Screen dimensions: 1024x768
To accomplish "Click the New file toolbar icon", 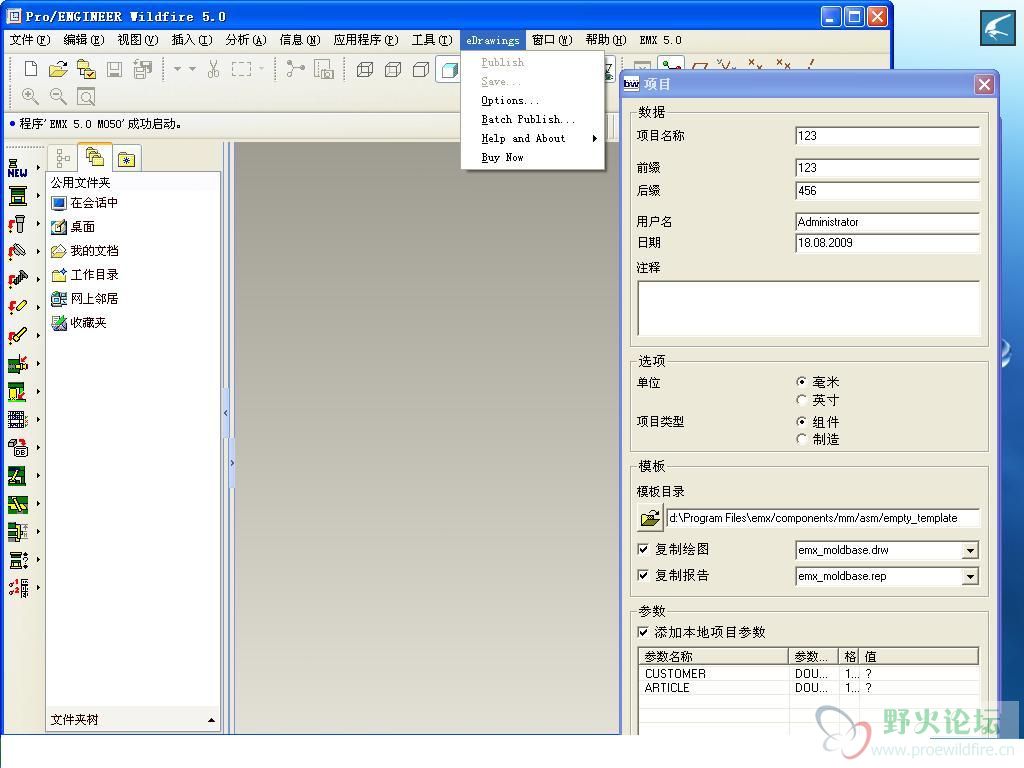I will click(x=31, y=69).
